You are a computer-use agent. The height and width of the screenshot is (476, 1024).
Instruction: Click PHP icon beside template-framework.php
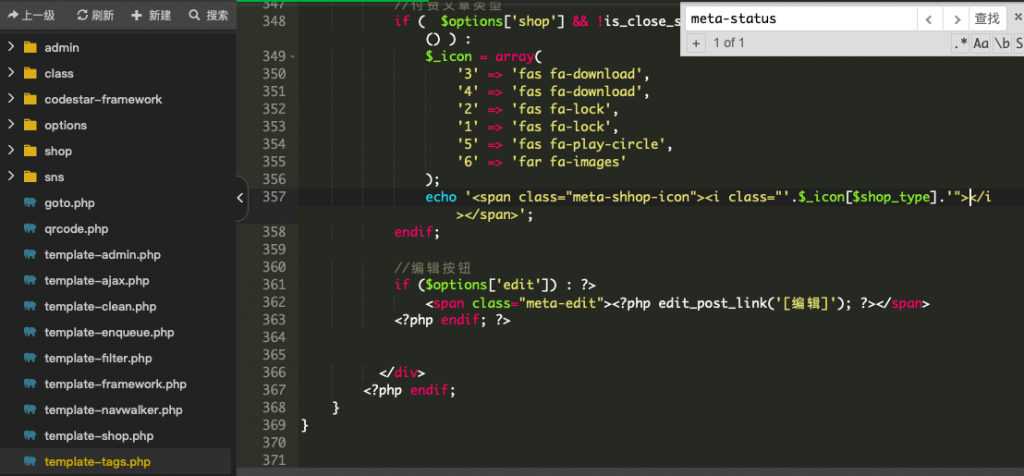pos(30,384)
